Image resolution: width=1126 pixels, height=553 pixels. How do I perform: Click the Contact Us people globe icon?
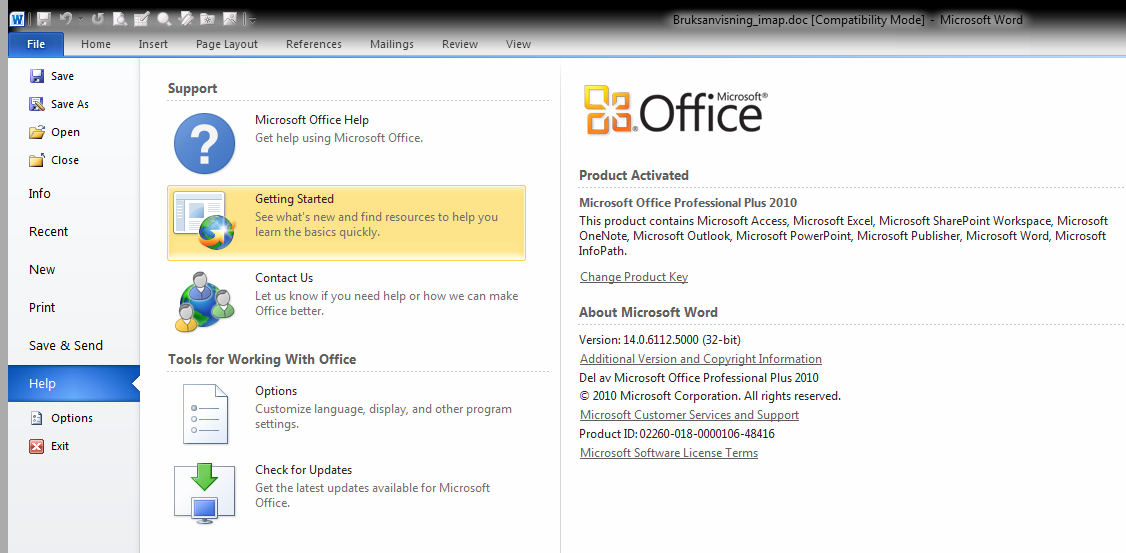(204, 301)
